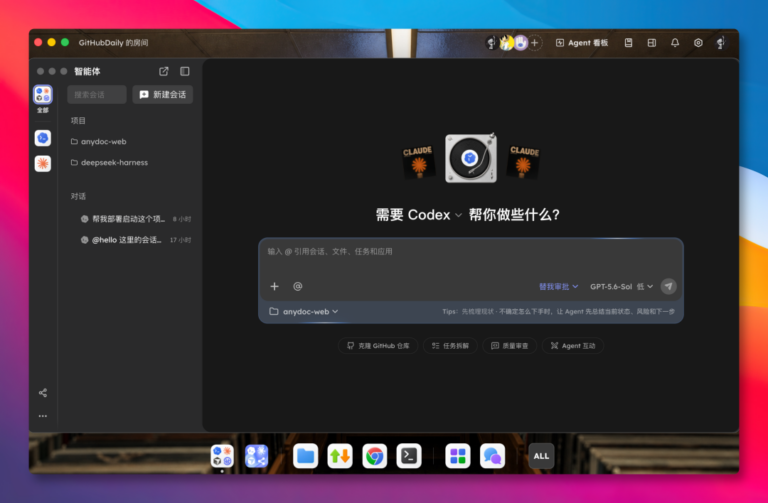Expand the Codex agent selector dropdown
Viewport: 768px width, 503px height.
(434, 215)
